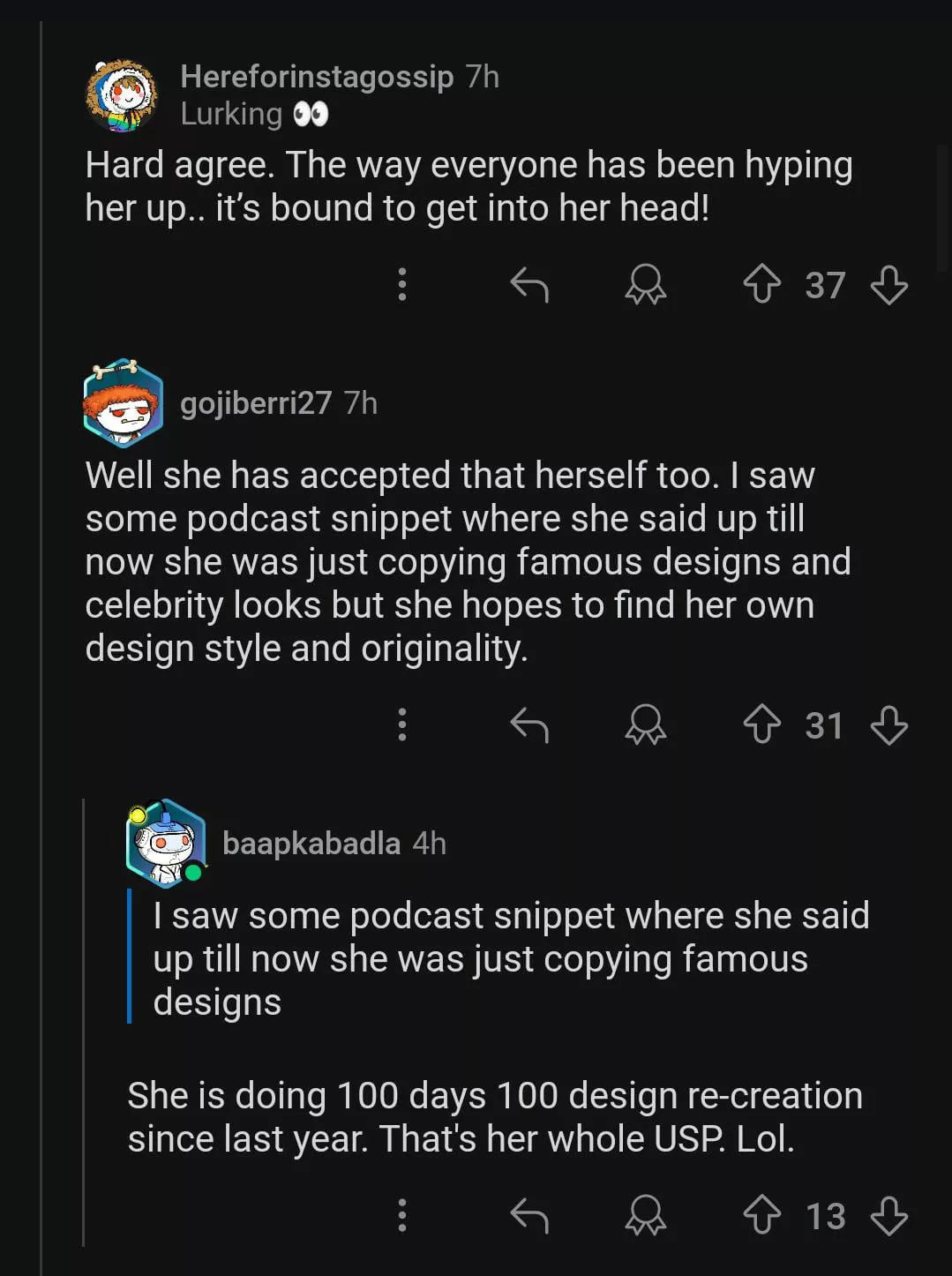The height and width of the screenshot is (1276, 952).
Task: Give award to baapkabadla's reply
Action: point(645,1215)
